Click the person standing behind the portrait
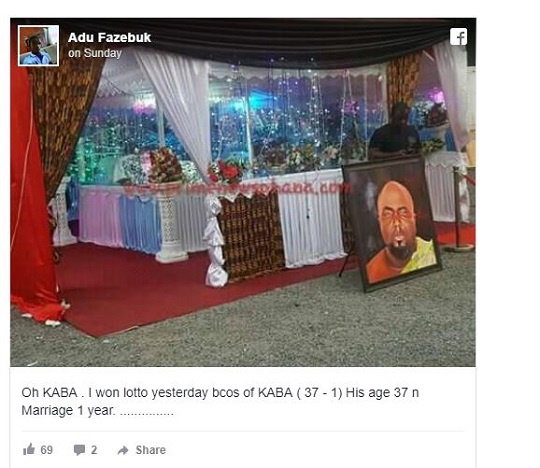 coord(395,131)
